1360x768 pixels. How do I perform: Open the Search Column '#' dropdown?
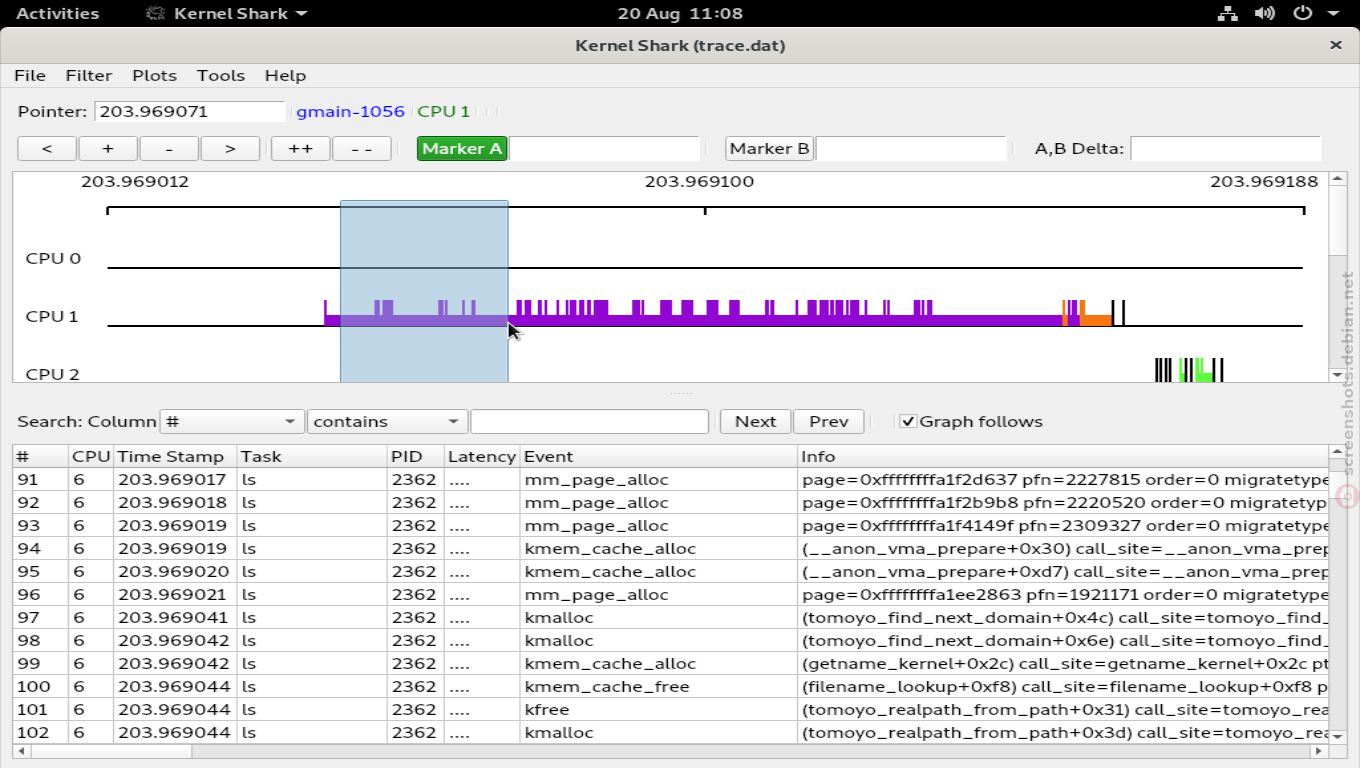232,421
